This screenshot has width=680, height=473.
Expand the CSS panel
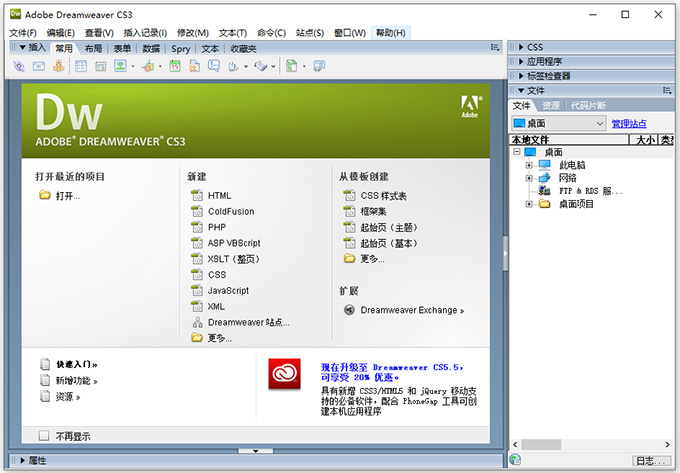pyautogui.click(x=521, y=47)
